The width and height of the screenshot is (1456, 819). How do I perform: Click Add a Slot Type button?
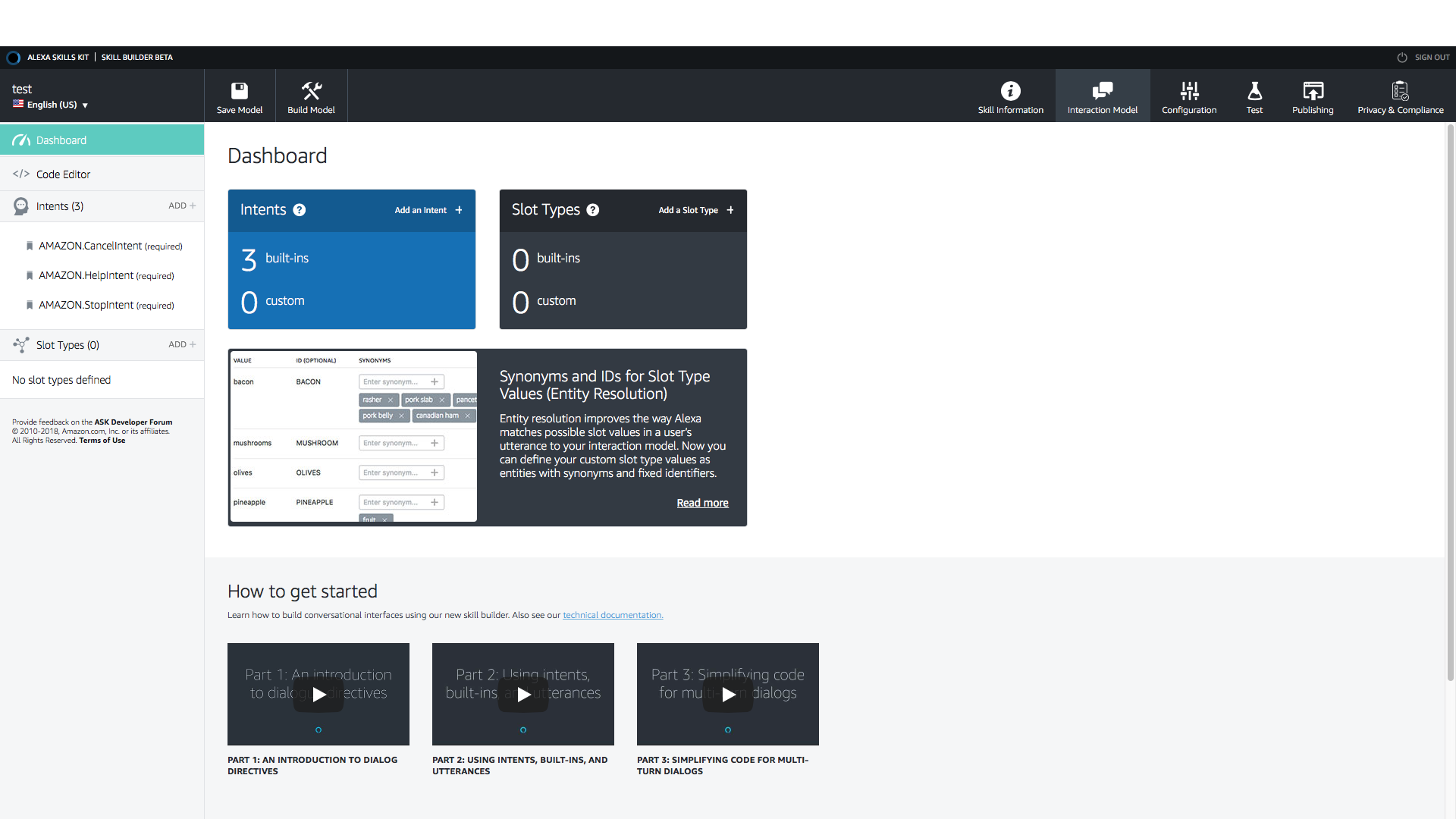click(x=694, y=210)
